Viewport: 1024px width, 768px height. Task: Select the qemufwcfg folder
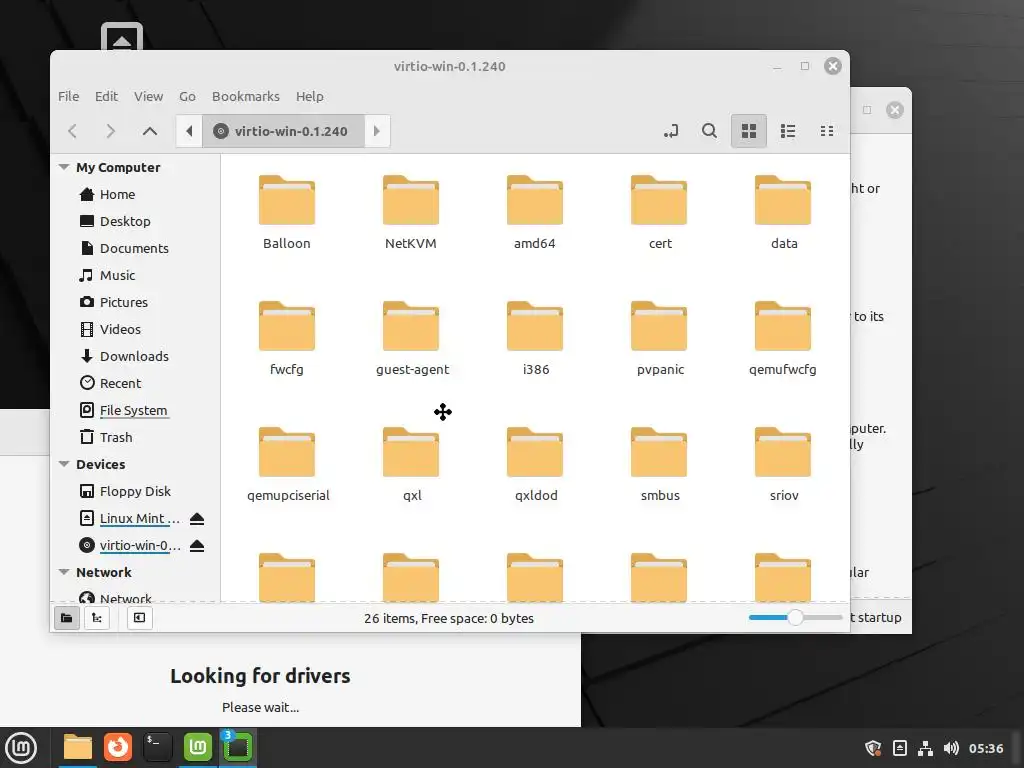(x=782, y=338)
